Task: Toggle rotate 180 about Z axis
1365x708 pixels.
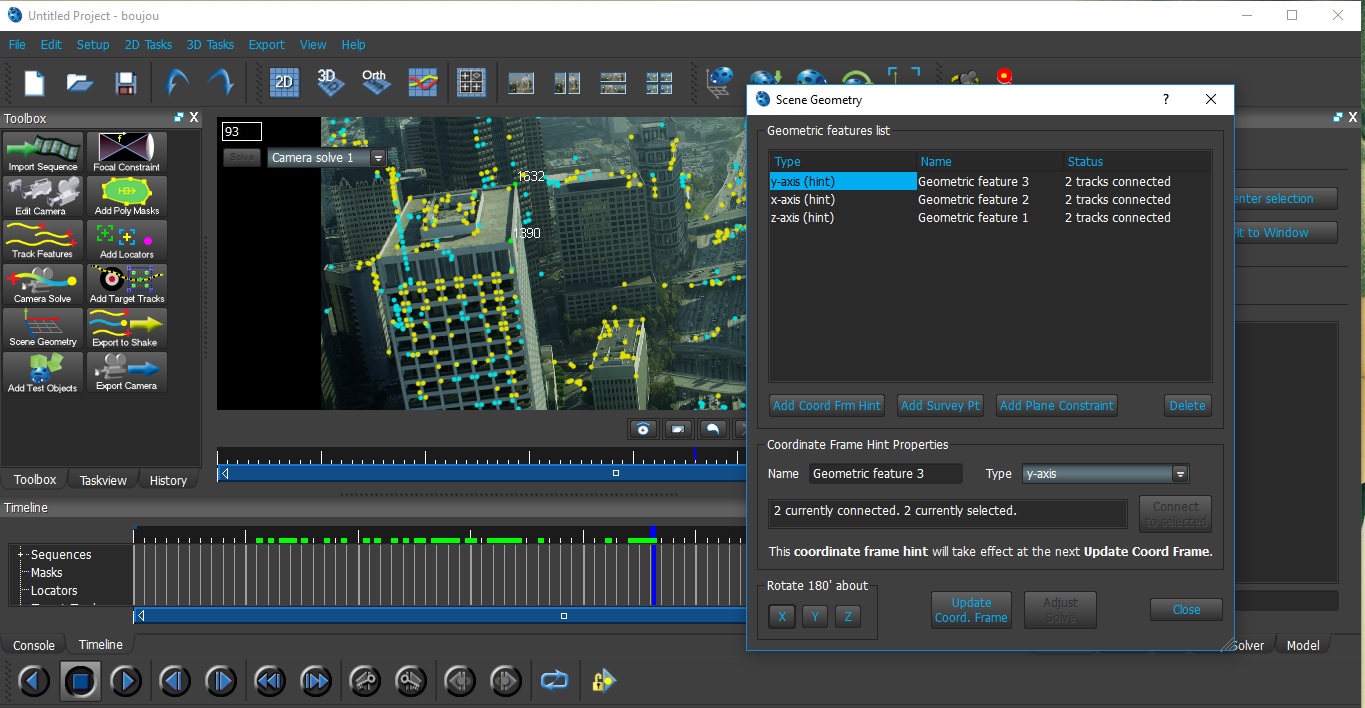Action: pyautogui.click(x=848, y=617)
